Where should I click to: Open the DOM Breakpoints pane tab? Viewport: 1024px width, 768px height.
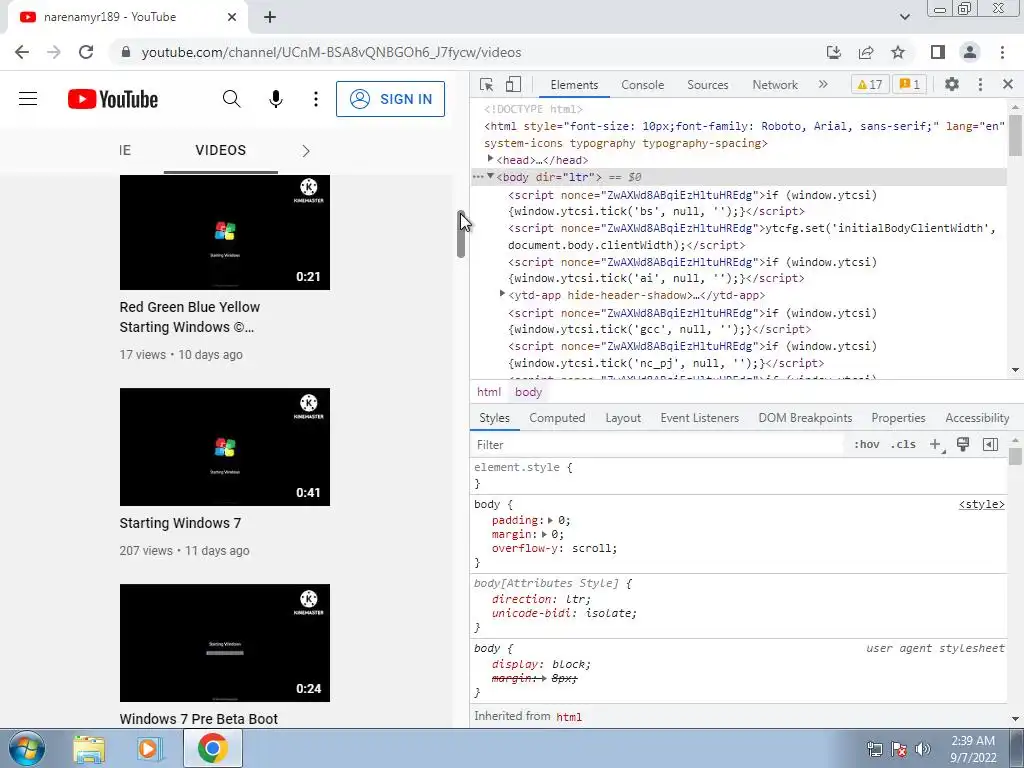pyautogui.click(x=805, y=418)
